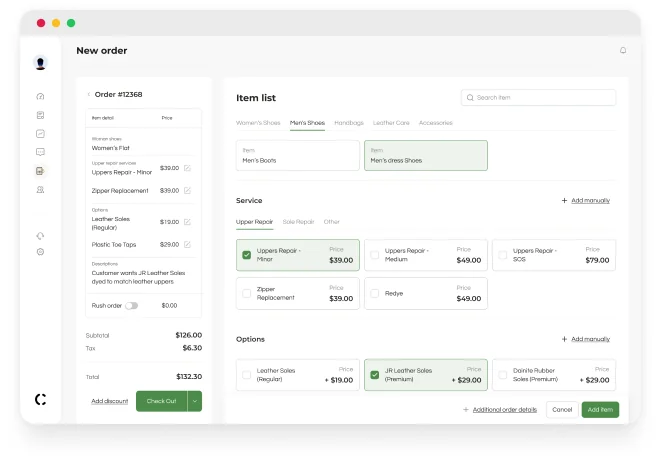Toggle the Rush order switch
Screen dimensions: 661x464
coord(132,306)
